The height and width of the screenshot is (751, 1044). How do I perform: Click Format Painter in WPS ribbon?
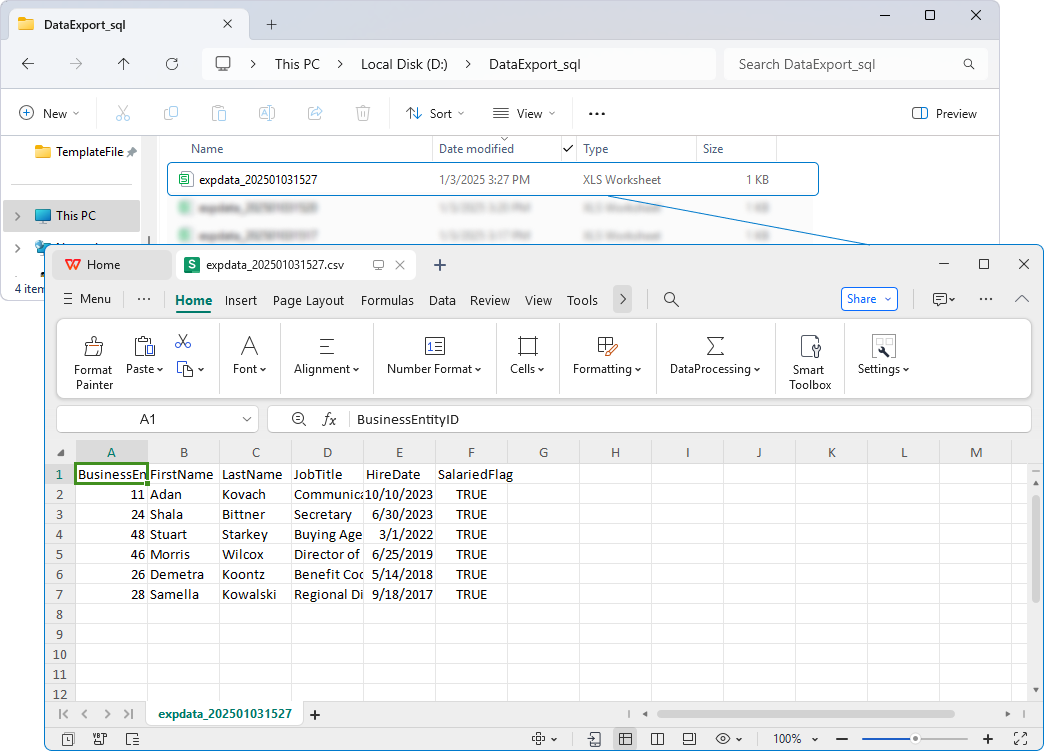93,363
